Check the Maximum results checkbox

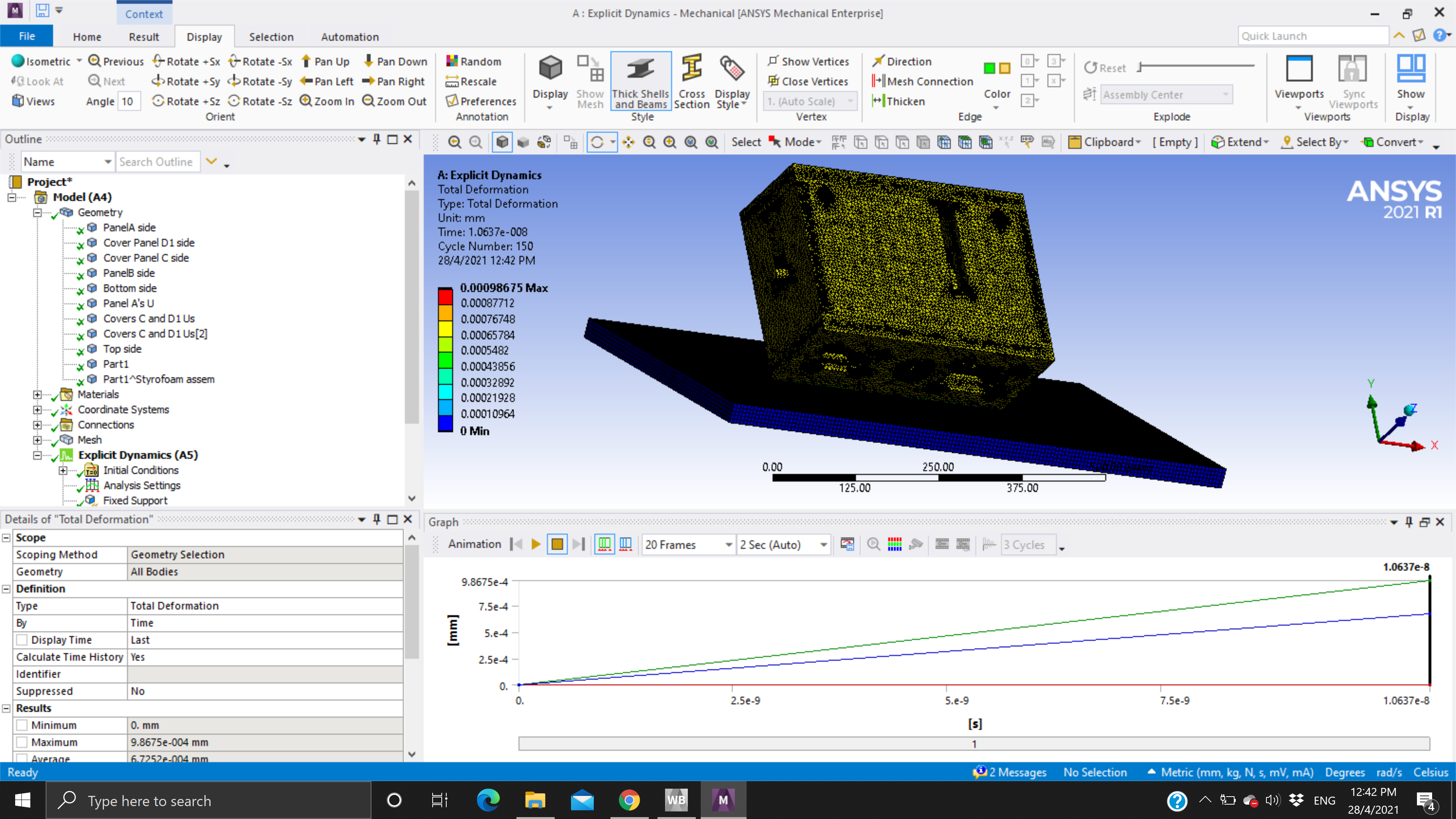[x=22, y=742]
